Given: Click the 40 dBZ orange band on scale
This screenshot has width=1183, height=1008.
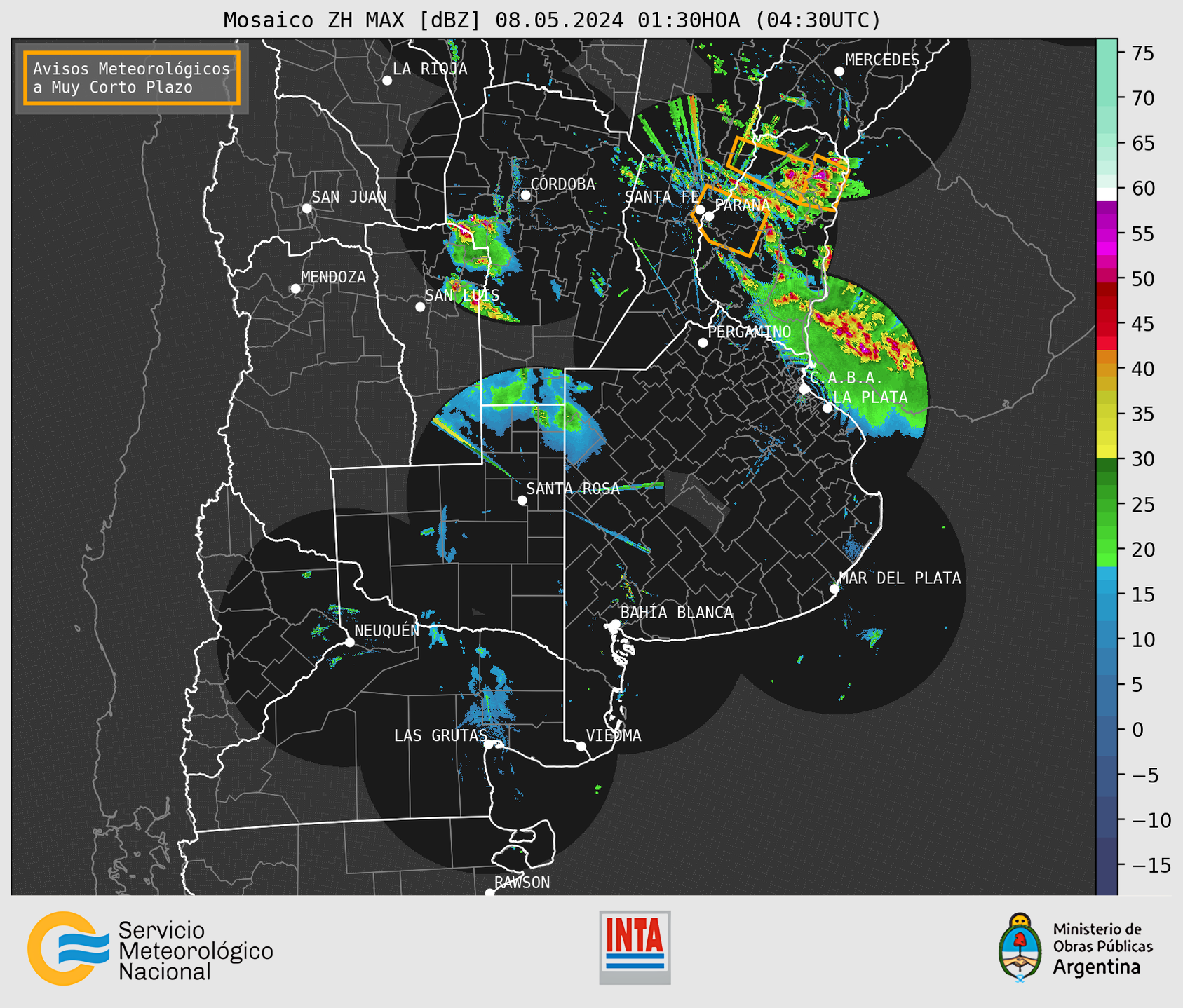Looking at the screenshot, I should (x=1107, y=369).
